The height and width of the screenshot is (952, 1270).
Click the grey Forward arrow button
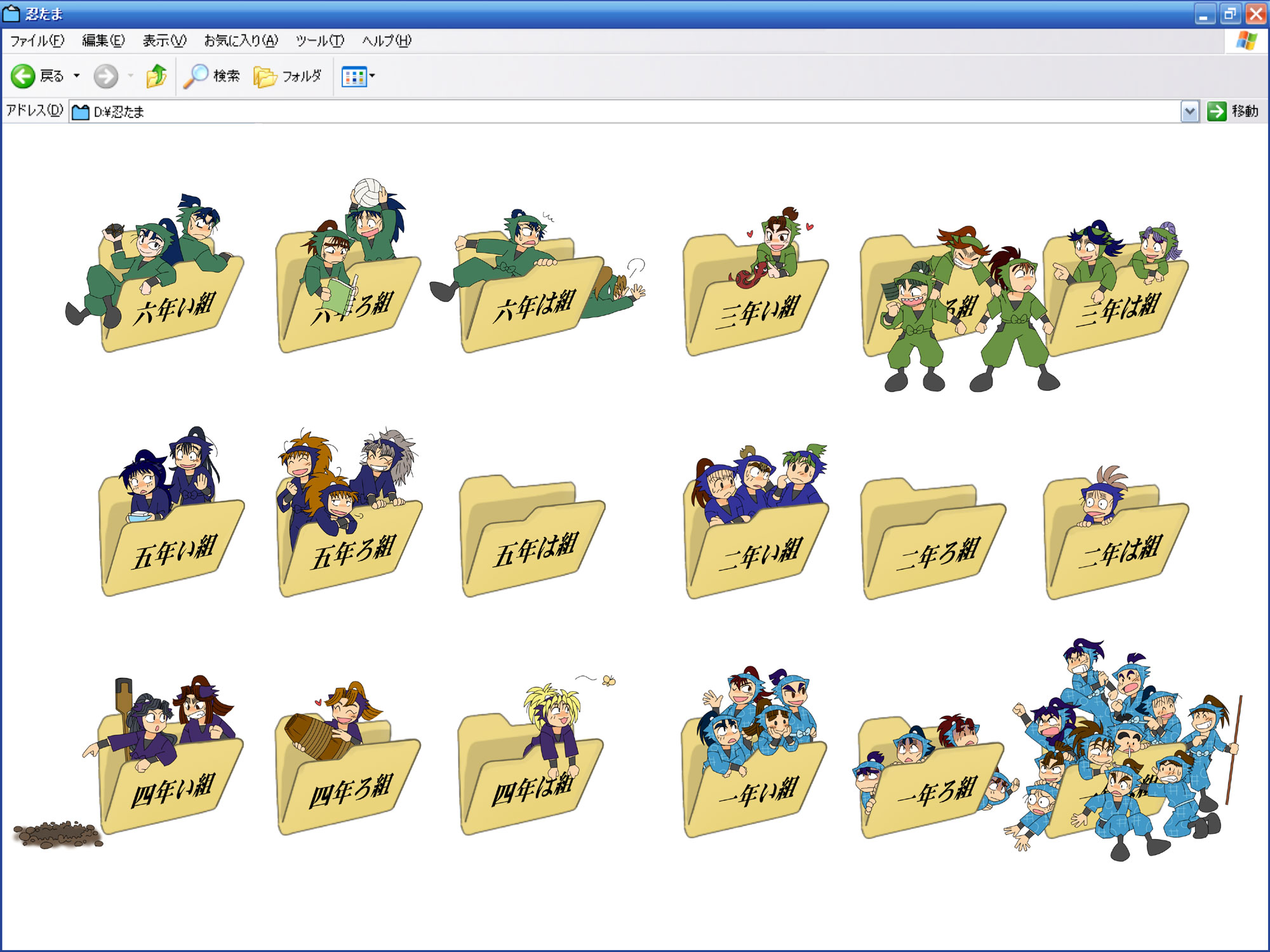(x=105, y=76)
